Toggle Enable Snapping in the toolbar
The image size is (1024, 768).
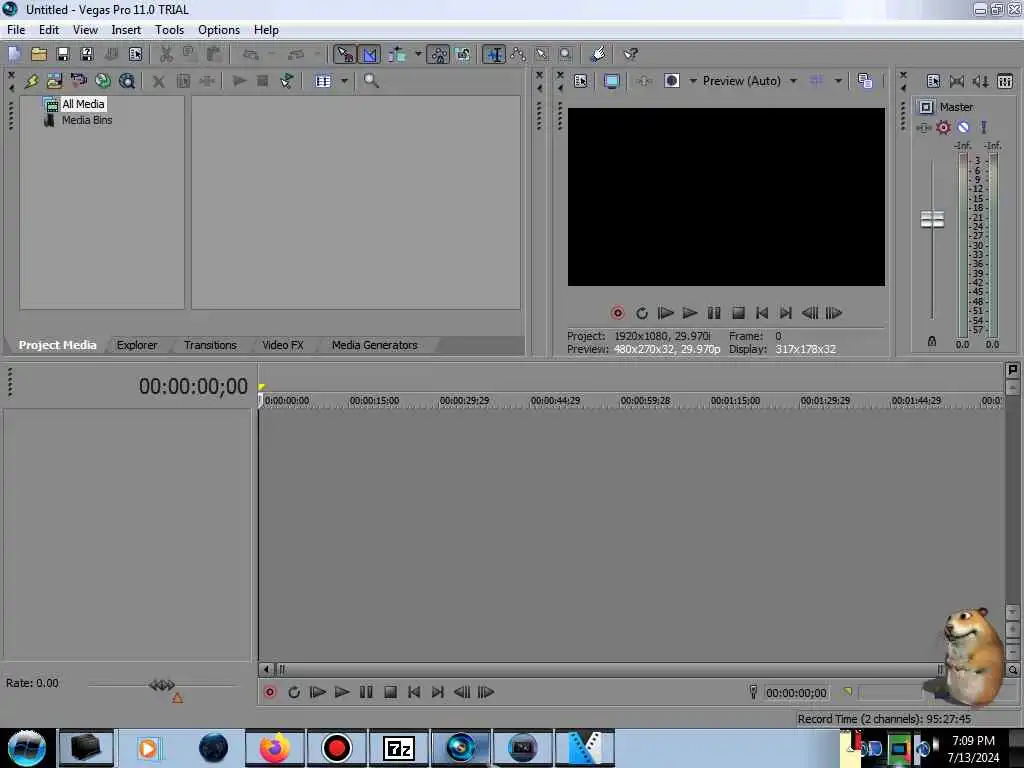click(345, 55)
